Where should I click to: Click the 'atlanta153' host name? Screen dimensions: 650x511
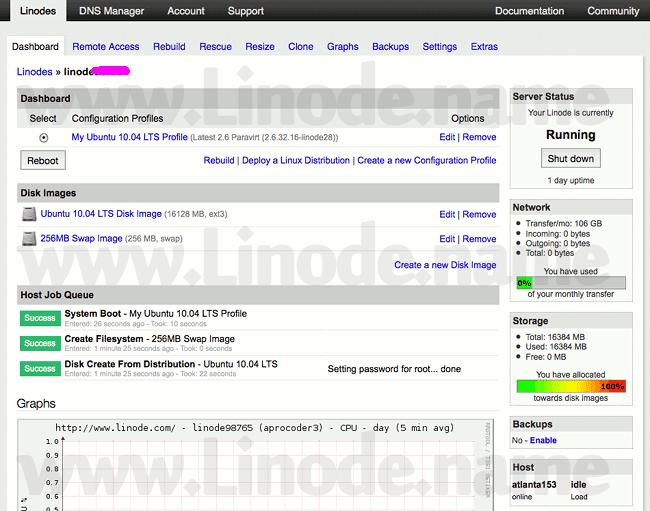(x=534, y=484)
